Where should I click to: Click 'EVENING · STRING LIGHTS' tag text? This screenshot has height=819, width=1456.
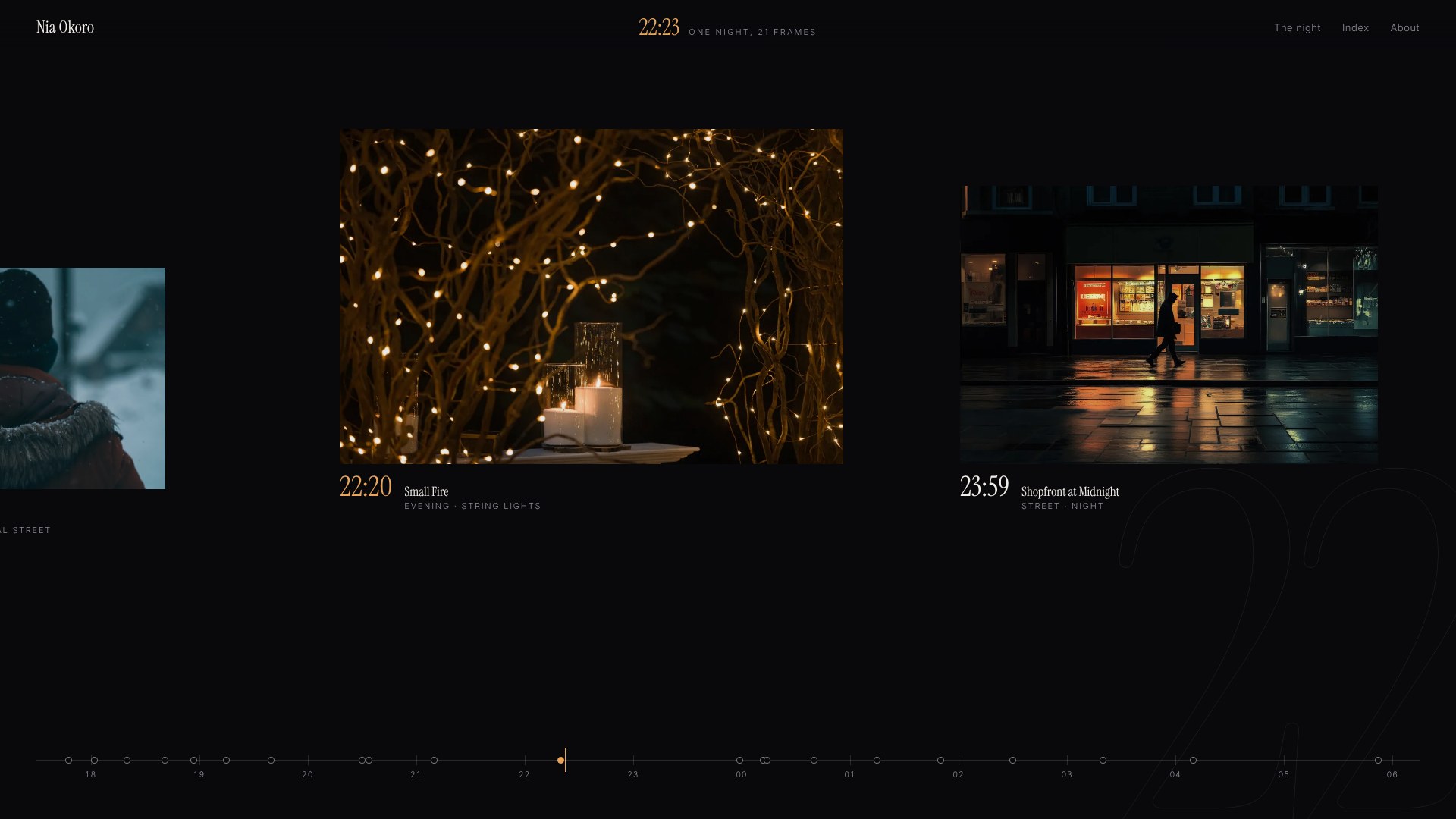(472, 506)
